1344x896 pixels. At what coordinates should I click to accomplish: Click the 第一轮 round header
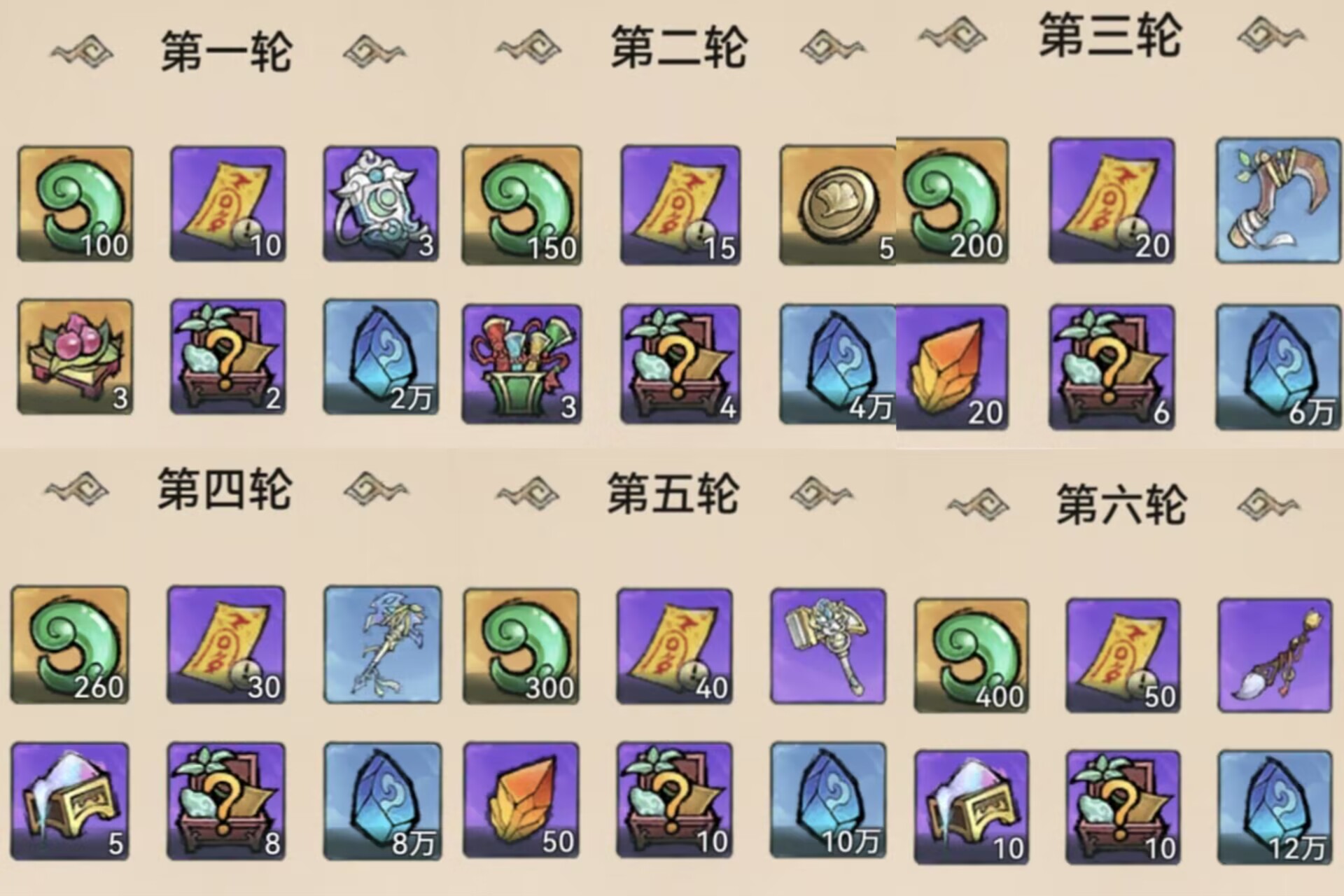tap(226, 52)
